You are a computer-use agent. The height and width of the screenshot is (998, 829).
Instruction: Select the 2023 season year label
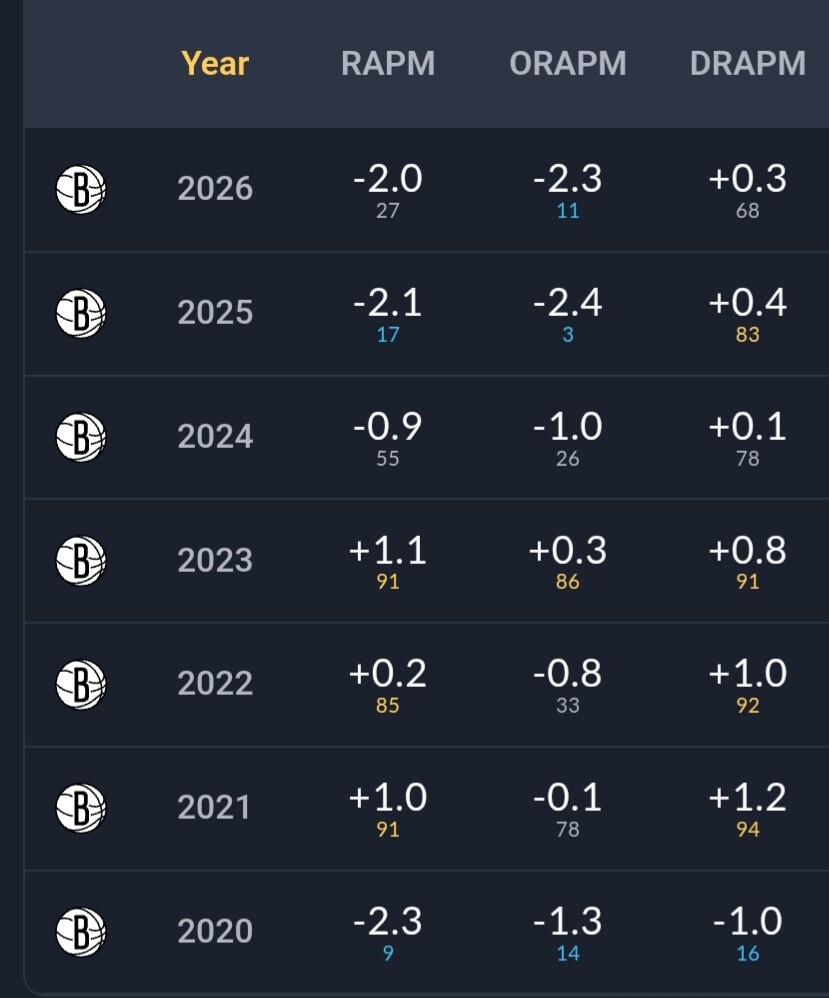(x=215, y=560)
